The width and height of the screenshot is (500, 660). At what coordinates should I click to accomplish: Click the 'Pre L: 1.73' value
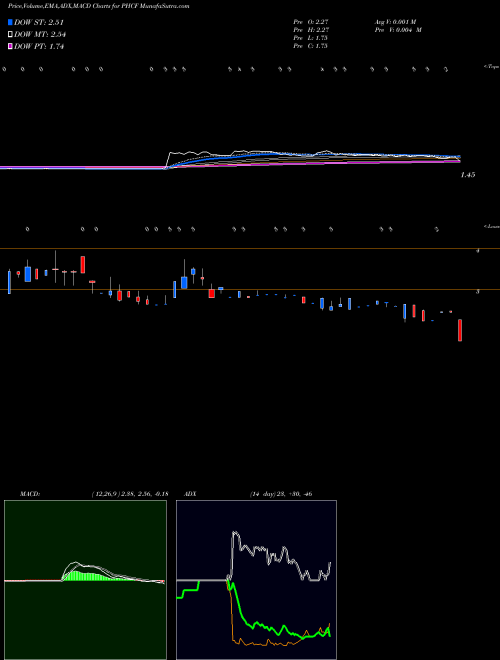click(311, 38)
